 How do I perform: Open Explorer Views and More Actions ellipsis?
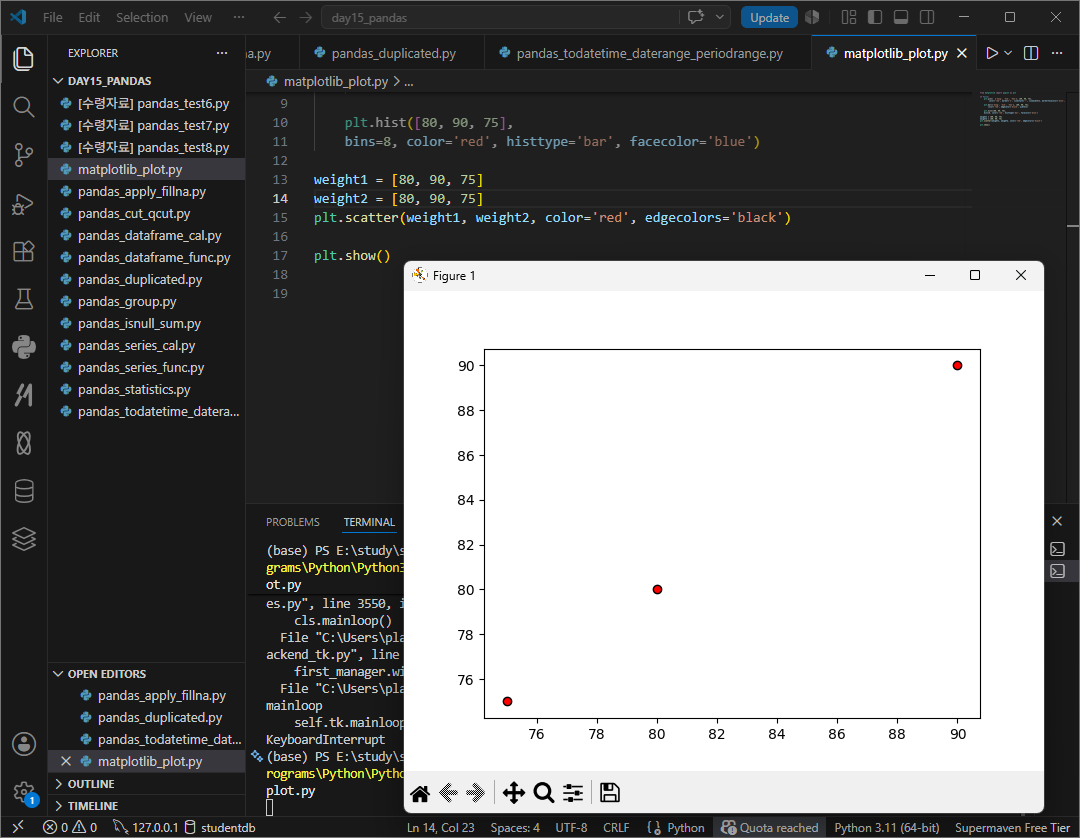click(x=222, y=53)
